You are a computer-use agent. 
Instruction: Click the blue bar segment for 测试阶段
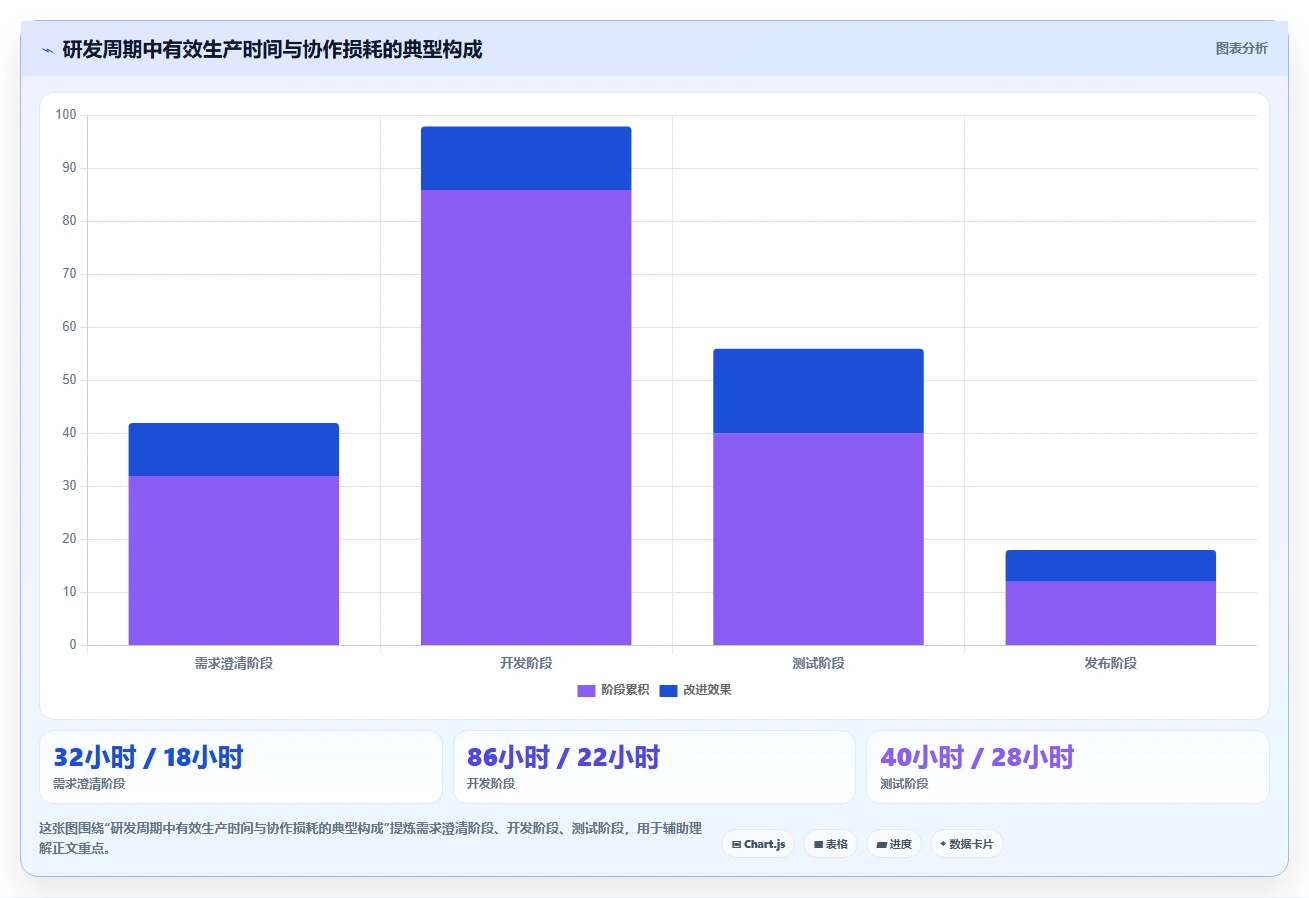818,391
